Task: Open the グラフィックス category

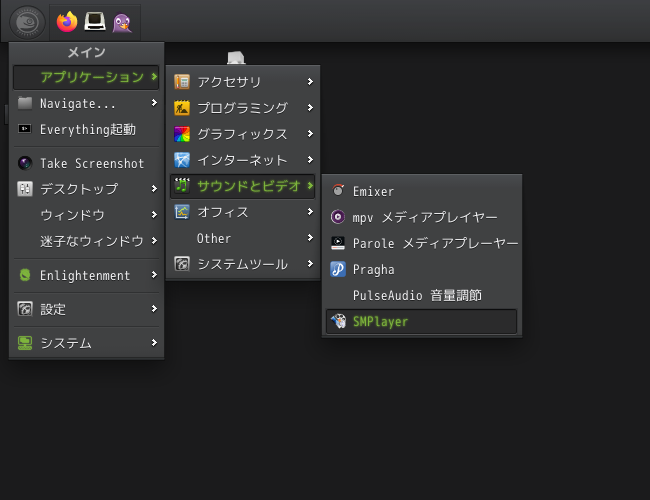Action: pos(243,134)
